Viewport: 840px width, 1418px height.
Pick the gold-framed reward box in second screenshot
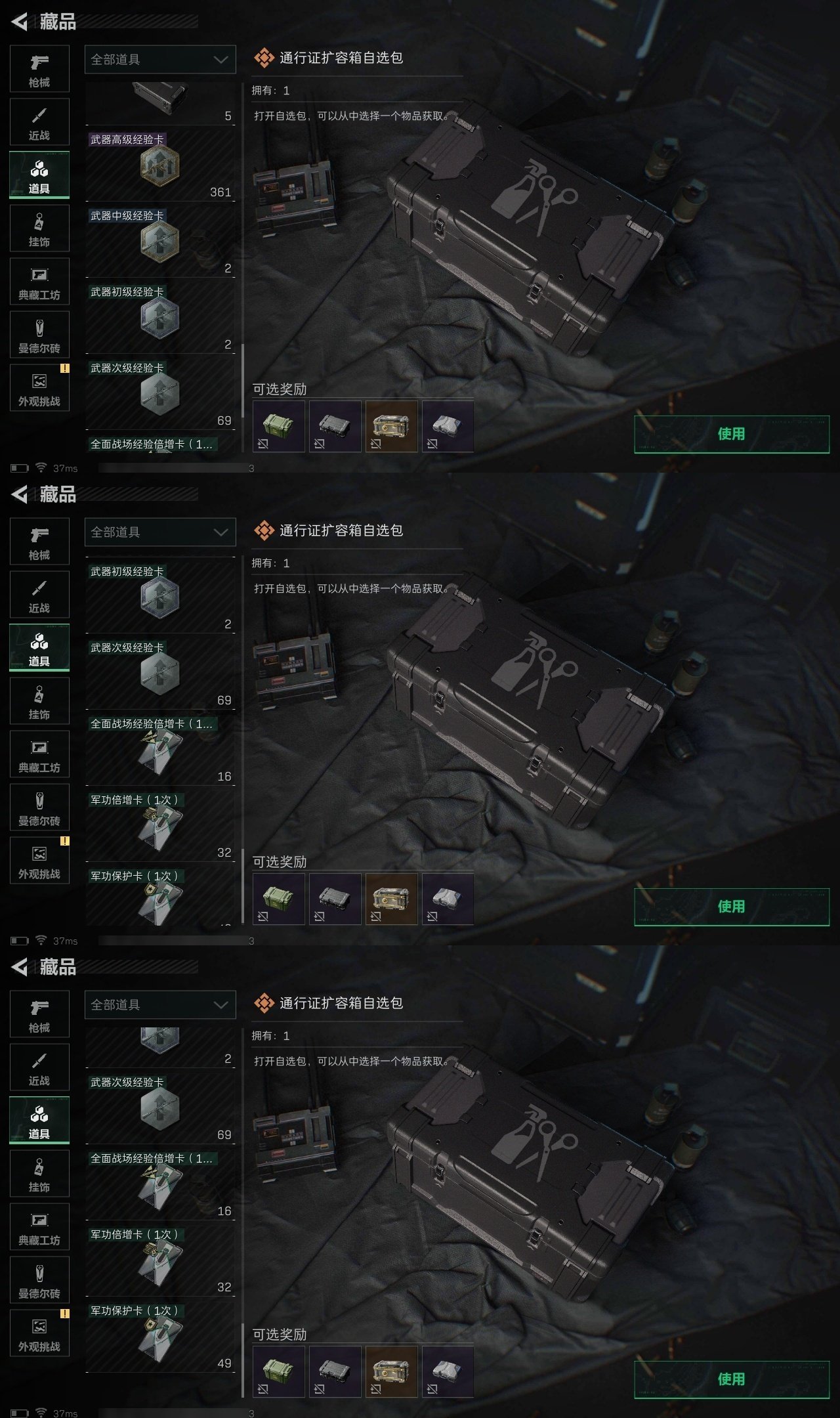391,899
